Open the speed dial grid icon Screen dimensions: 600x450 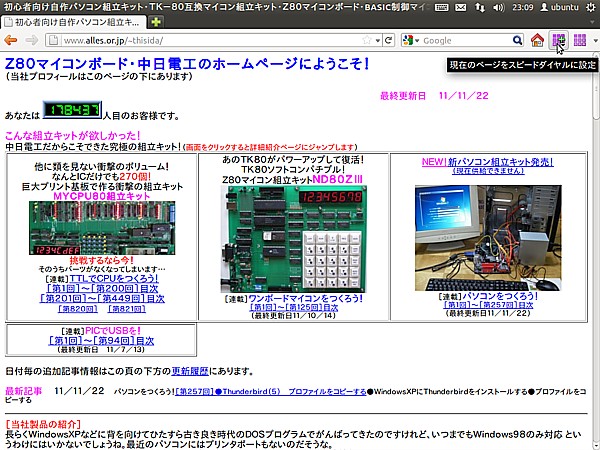coord(580,40)
